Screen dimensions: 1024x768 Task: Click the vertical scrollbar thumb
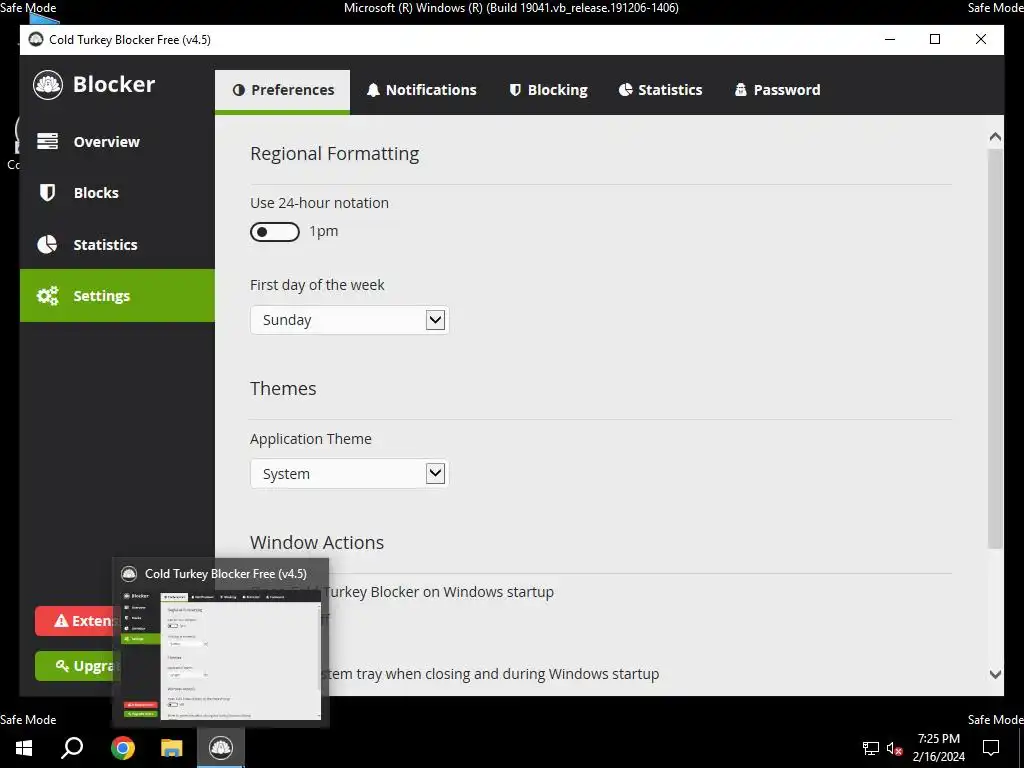995,349
